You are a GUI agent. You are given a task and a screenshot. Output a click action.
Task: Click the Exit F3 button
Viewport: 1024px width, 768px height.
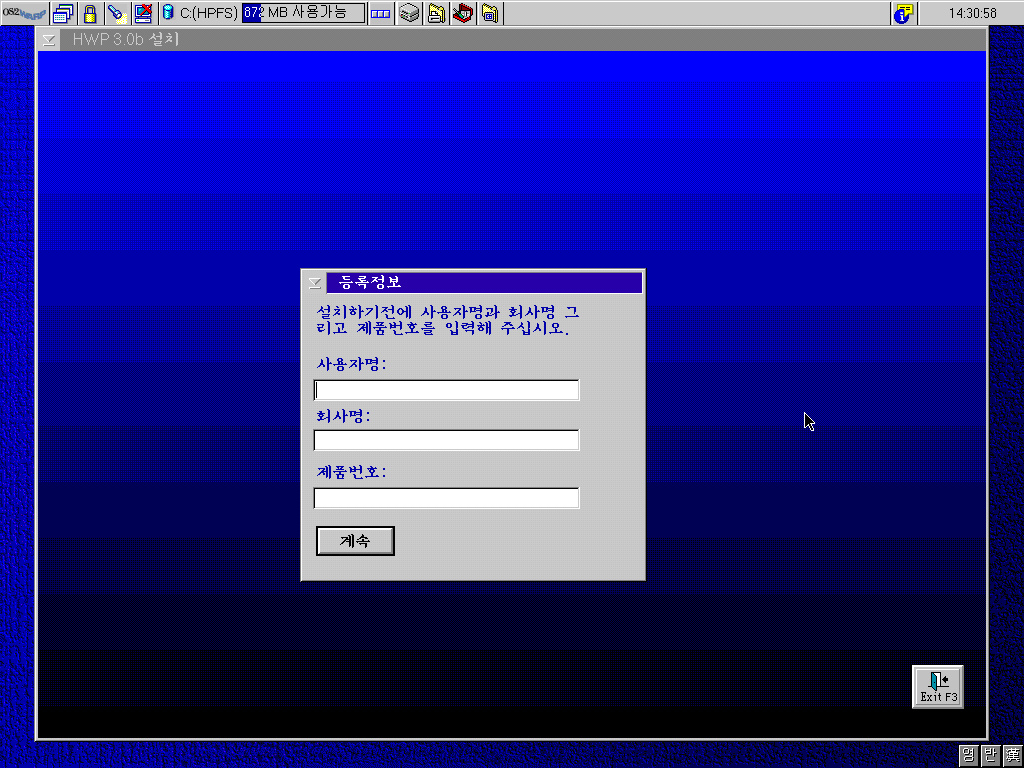(x=938, y=687)
